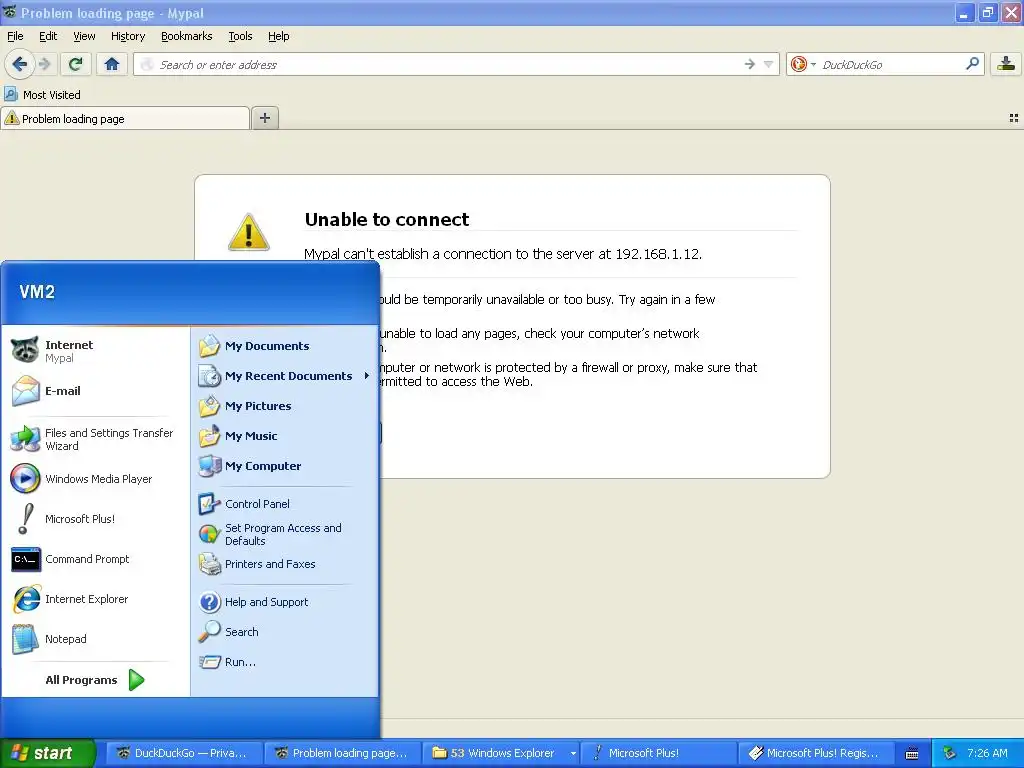The width and height of the screenshot is (1024, 768).
Task: Open E-mail from the start menu
Action: click(x=96, y=391)
